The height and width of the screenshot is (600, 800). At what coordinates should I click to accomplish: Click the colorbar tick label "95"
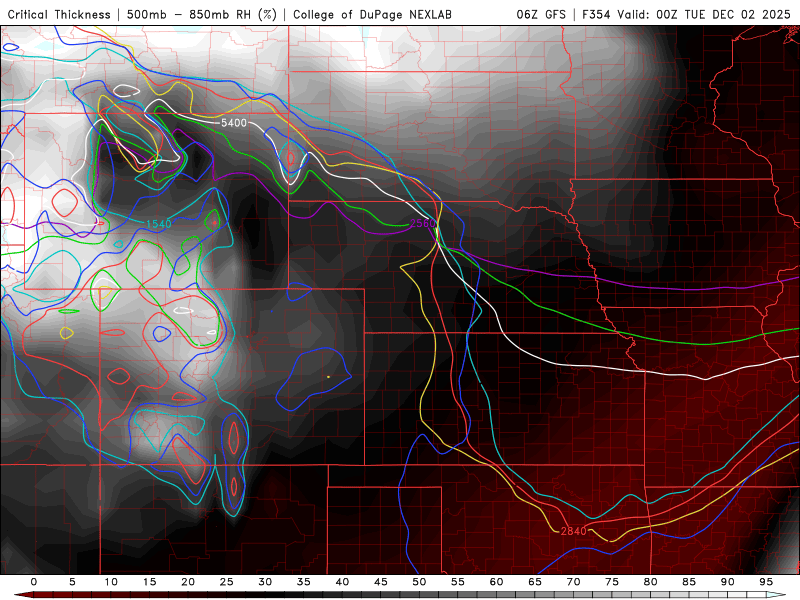point(766,582)
